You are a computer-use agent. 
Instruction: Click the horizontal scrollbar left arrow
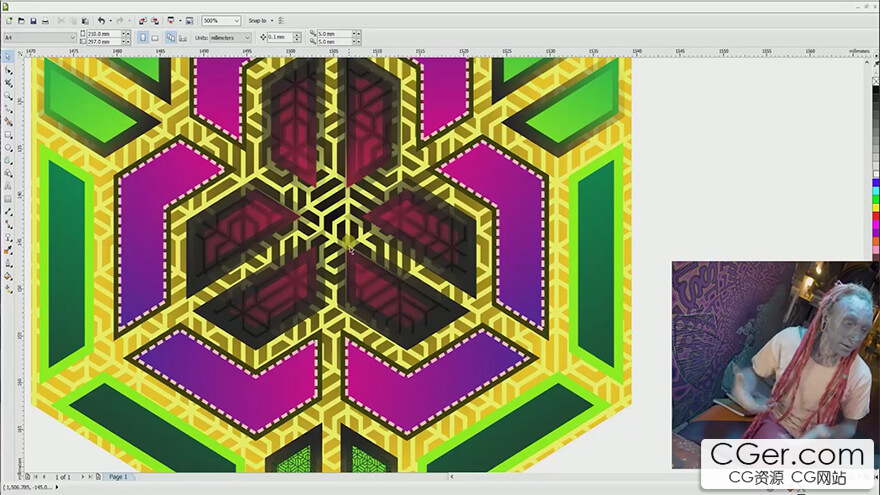452,476
